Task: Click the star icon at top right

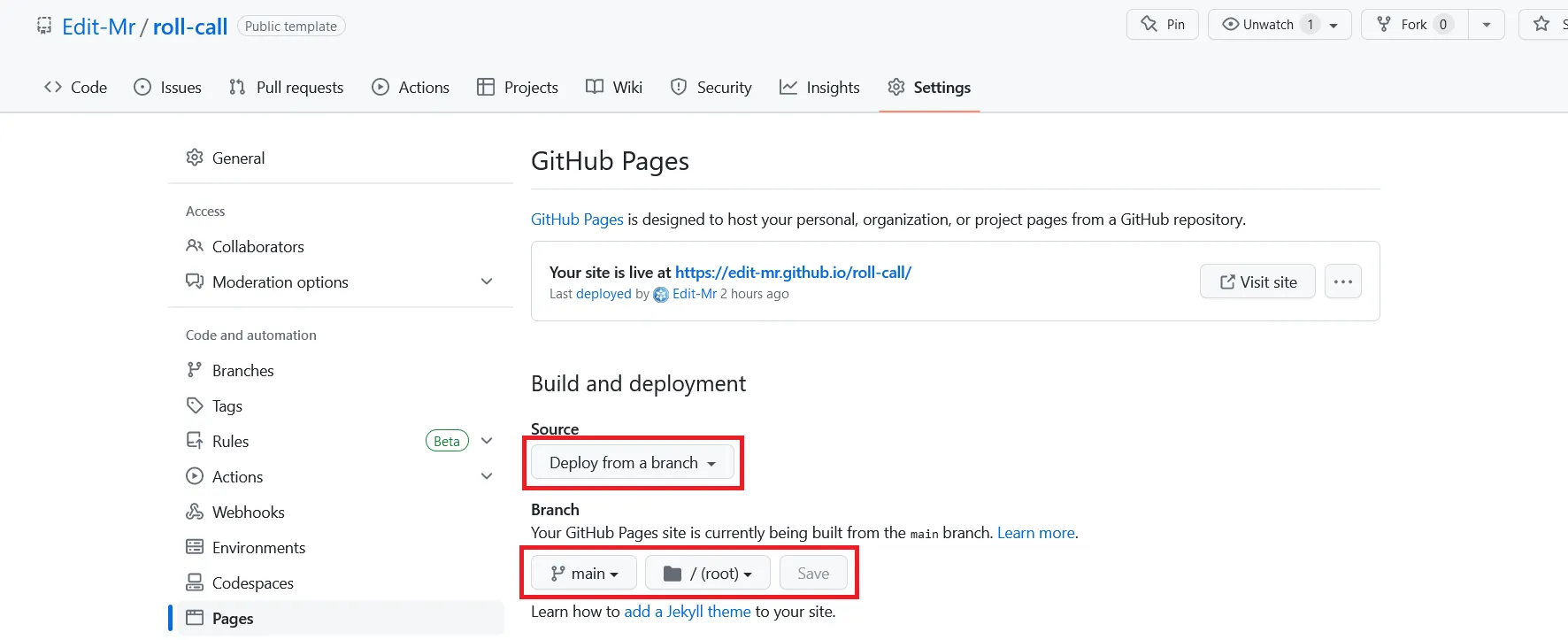Action: tap(1541, 24)
